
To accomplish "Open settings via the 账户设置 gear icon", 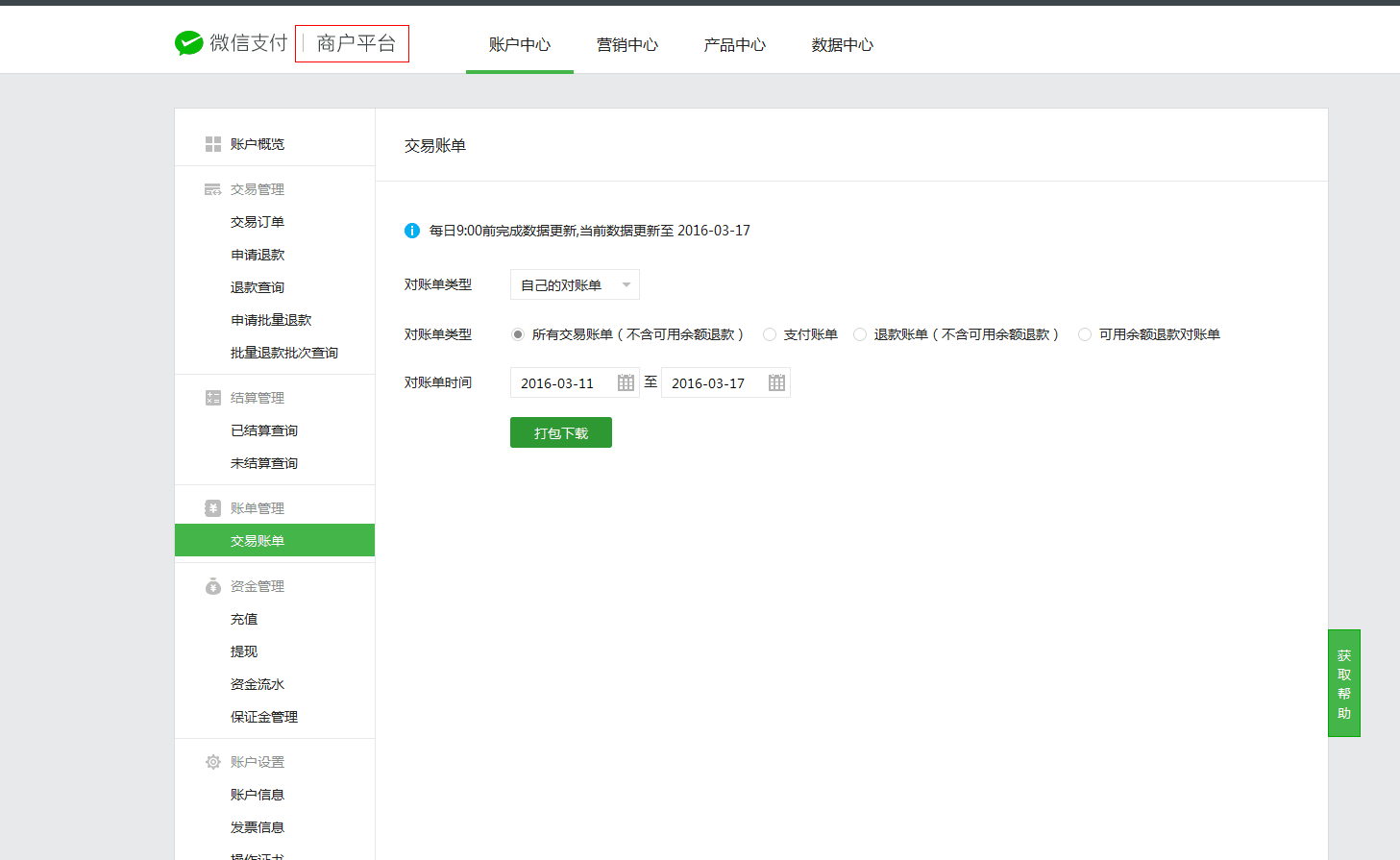I will click(x=213, y=761).
